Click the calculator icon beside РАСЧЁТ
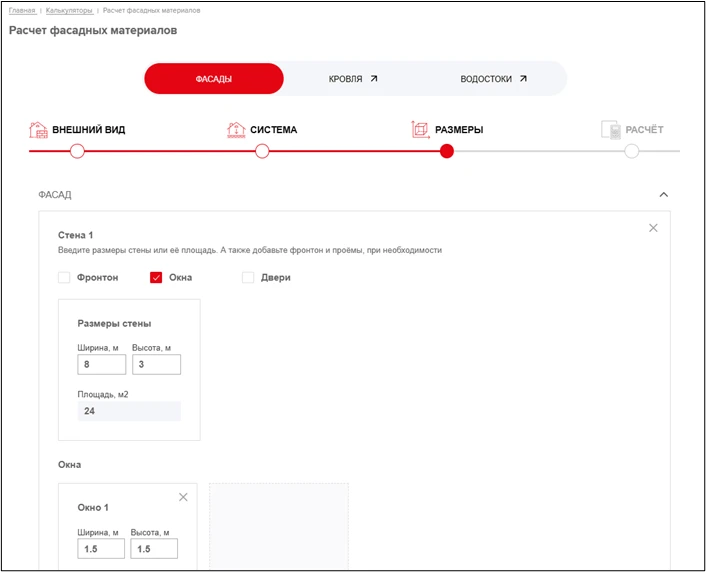Viewport: 706px width, 572px height. click(610, 130)
